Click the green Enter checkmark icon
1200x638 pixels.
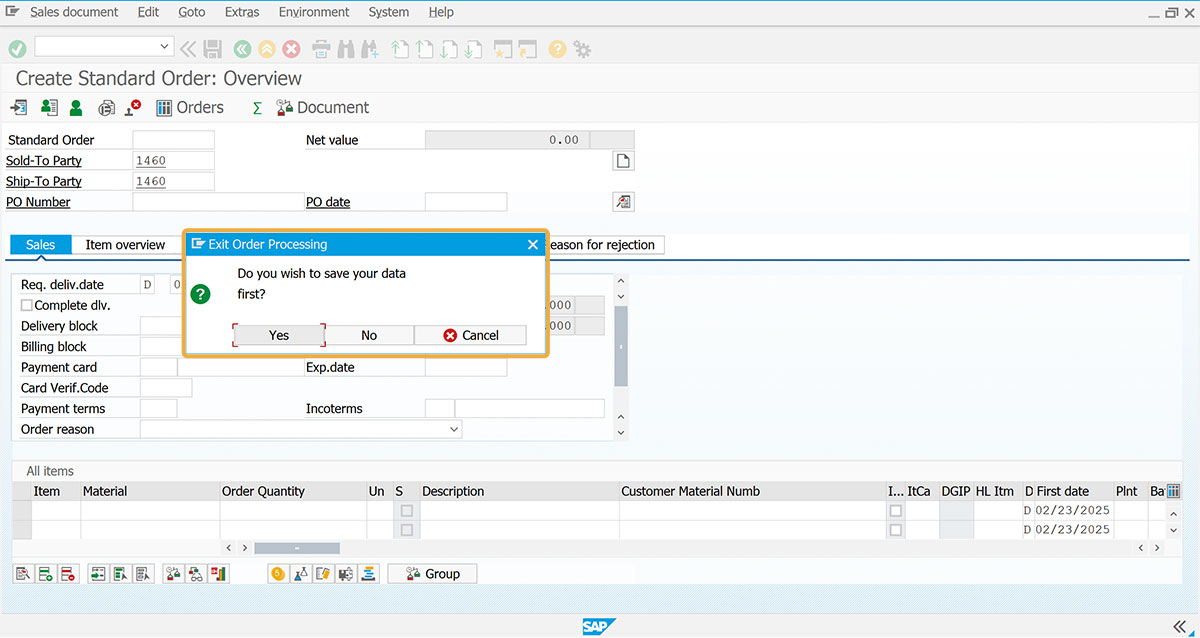pyautogui.click(x=17, y=48)
